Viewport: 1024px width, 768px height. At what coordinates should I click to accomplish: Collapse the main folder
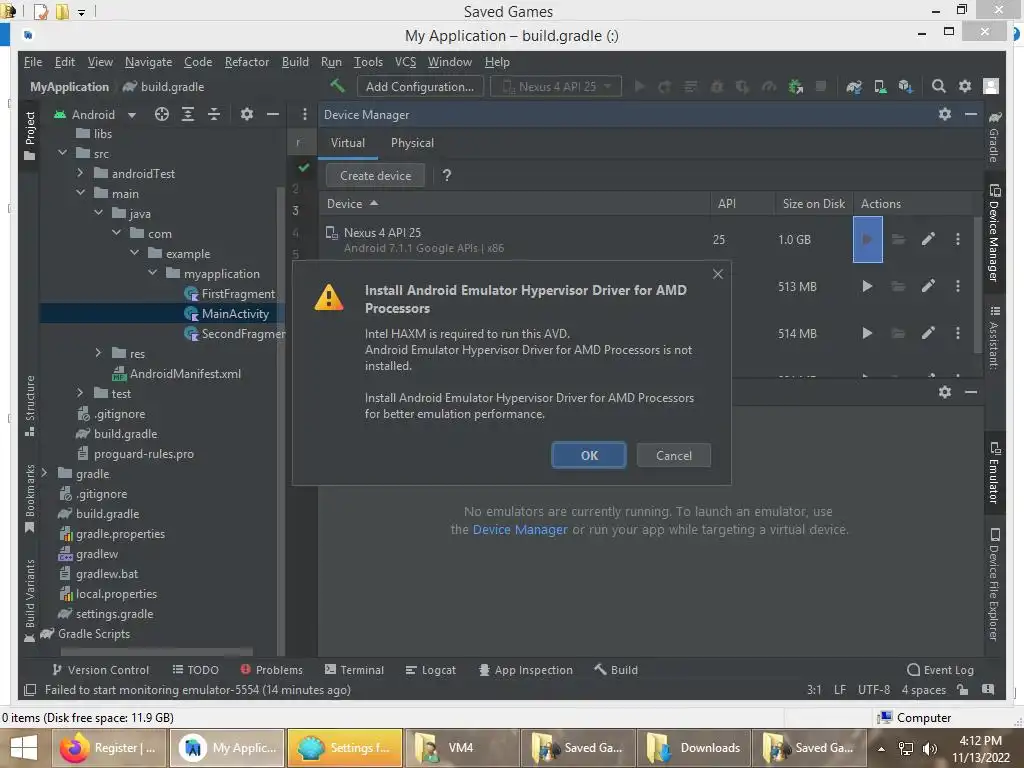(x=80, y=193)
